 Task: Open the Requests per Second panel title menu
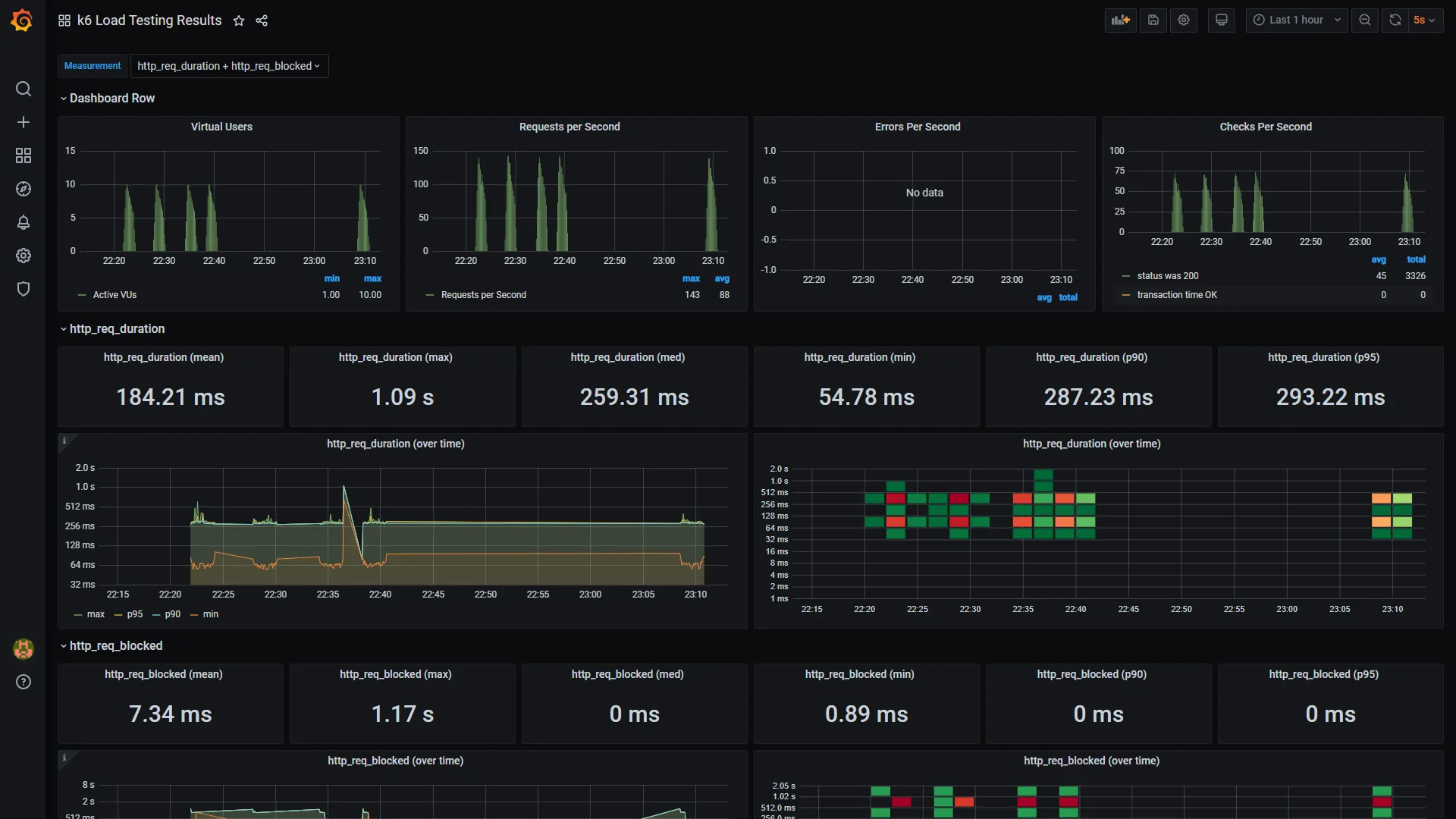pos(570,127)
